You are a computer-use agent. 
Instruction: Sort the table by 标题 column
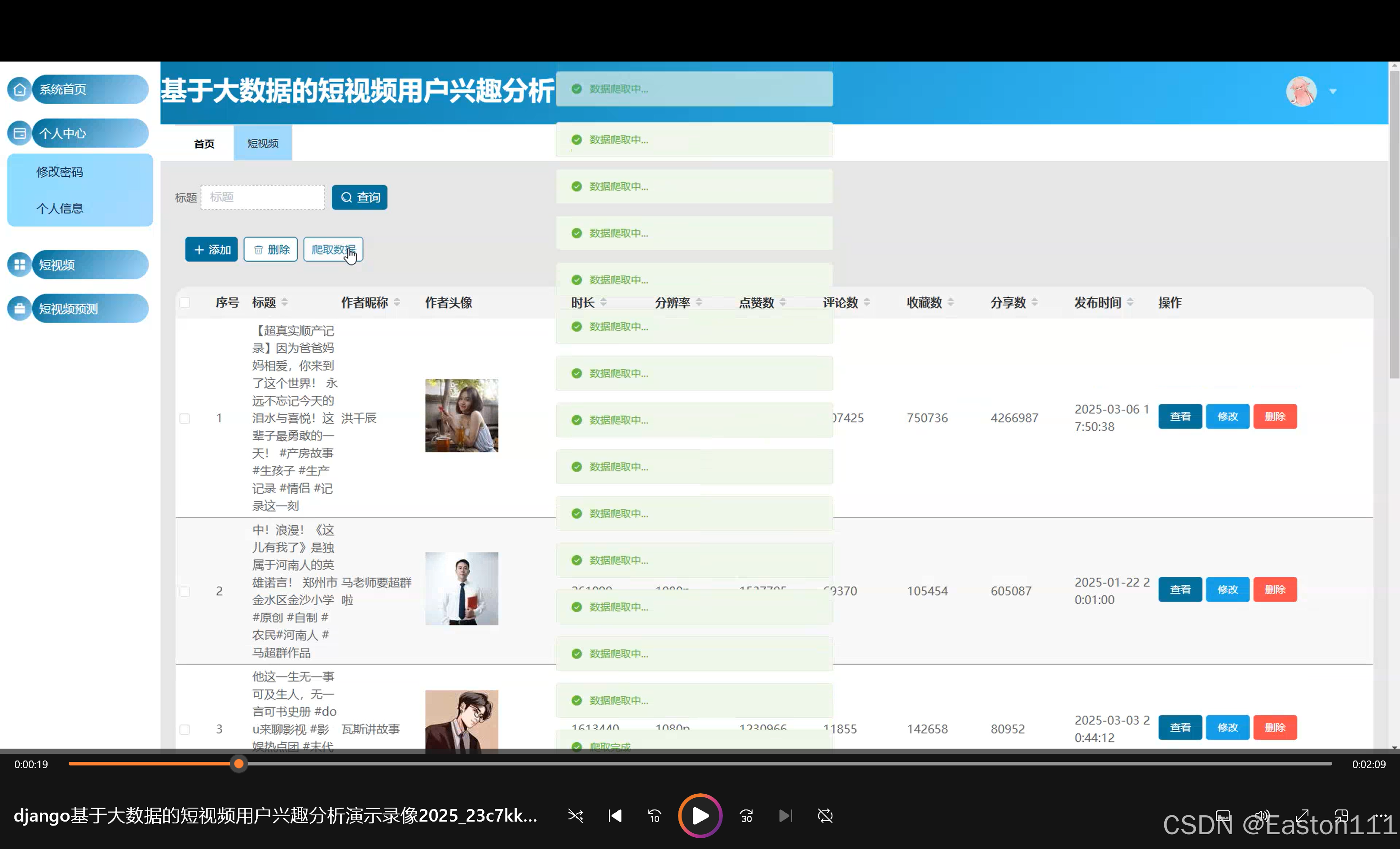pos(285,302)
